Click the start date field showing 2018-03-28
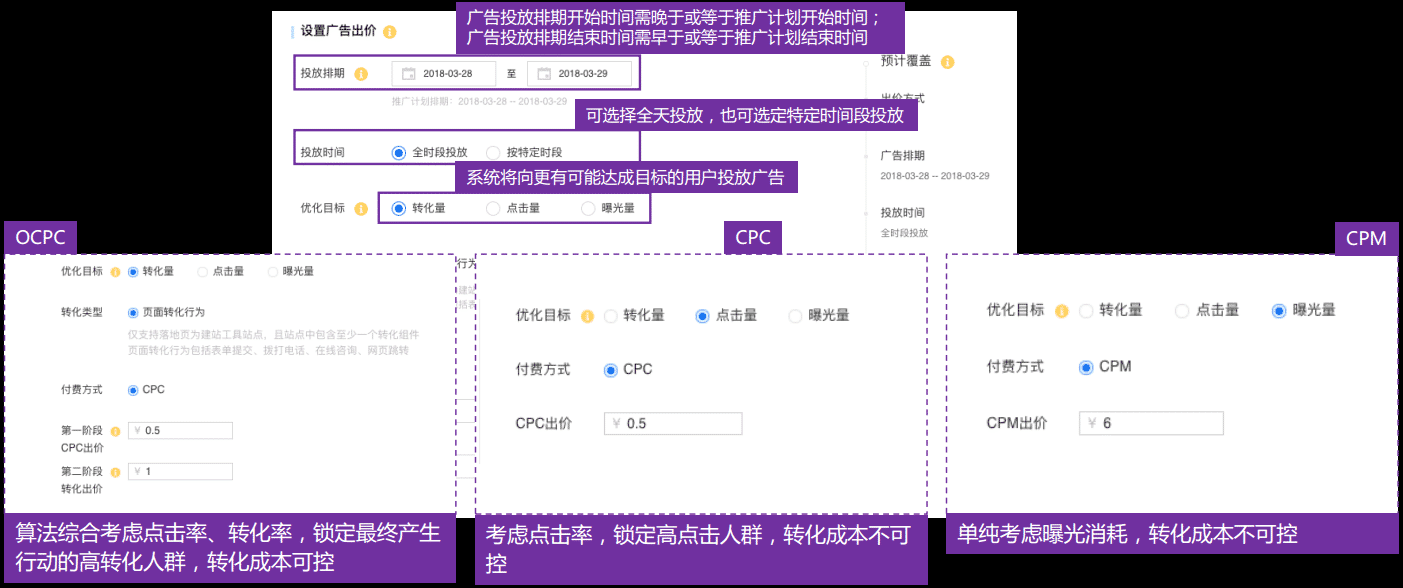 pyautogui.click(x=444, y=73)
